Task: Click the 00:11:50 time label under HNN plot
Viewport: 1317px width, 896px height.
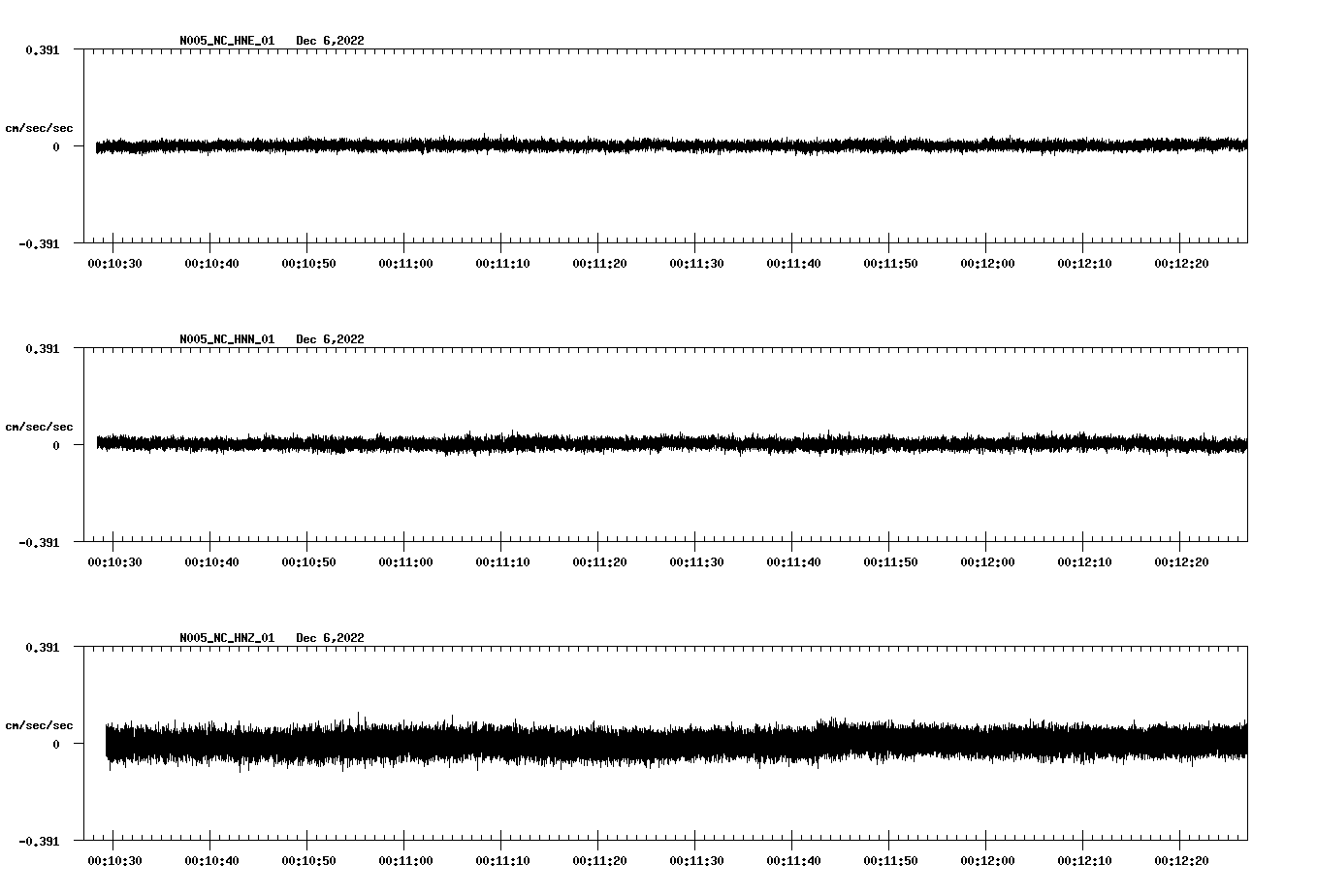Action: pos(890,562)
